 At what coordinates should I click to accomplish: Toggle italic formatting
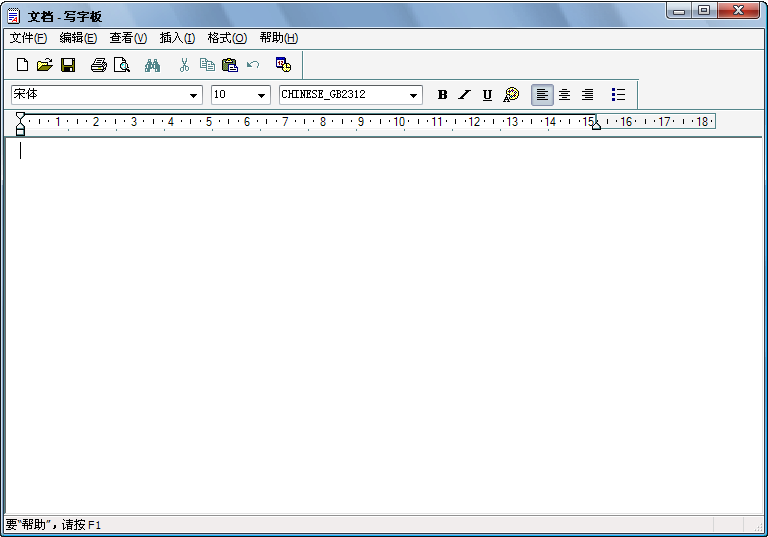[x=464, y=95]
